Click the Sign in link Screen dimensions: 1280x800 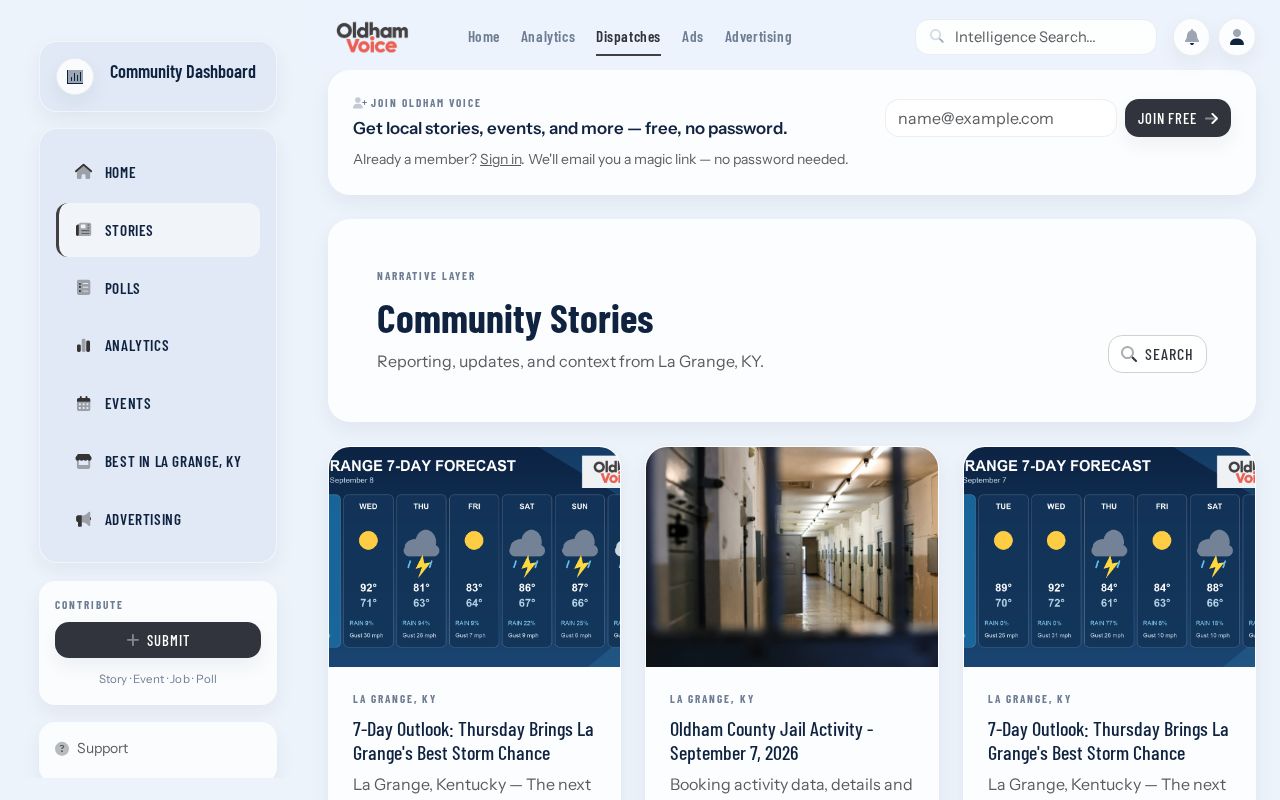pyautogui.click(x=501, y=159)
